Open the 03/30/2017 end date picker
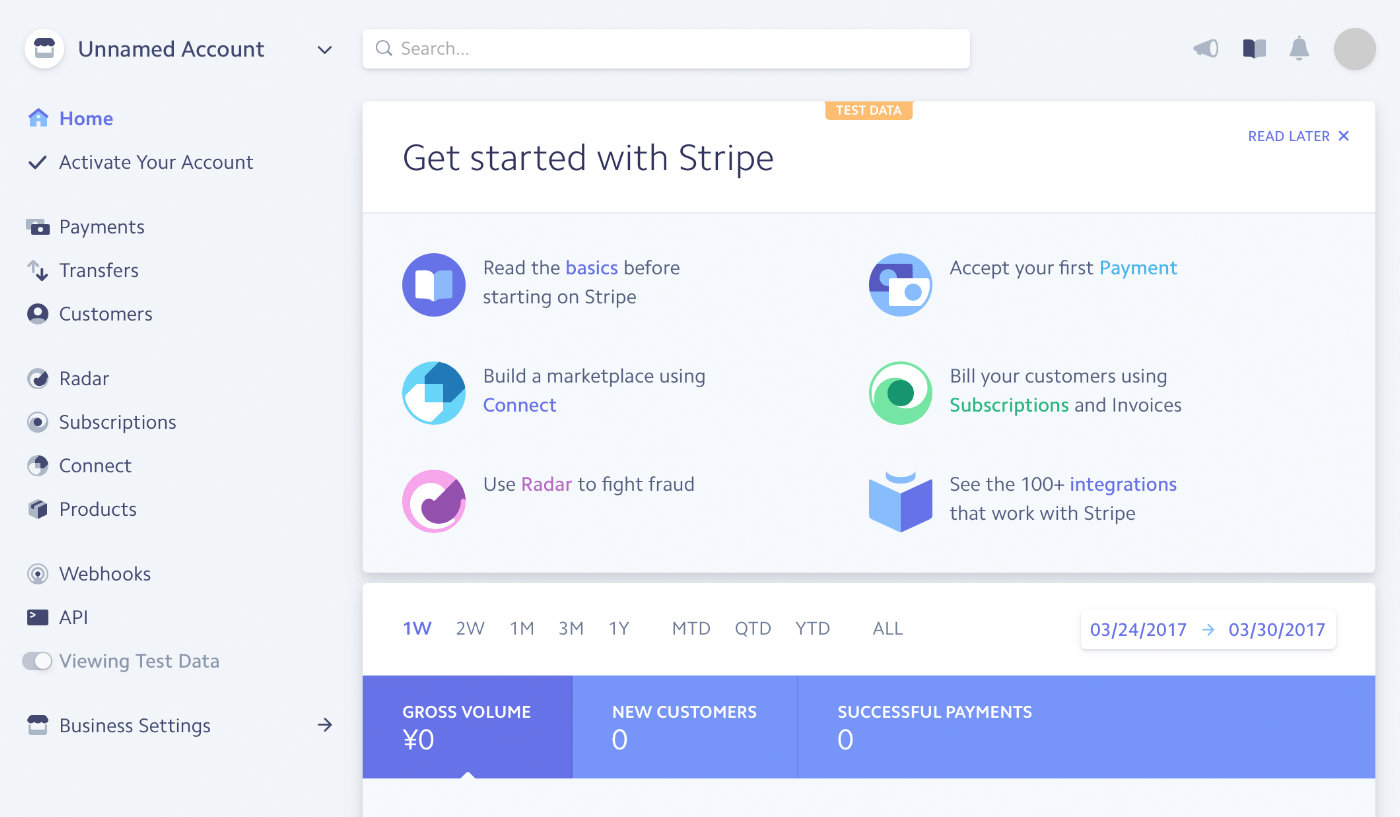The width and height of the screenshot is (1400, 817). pos(1277,630)
